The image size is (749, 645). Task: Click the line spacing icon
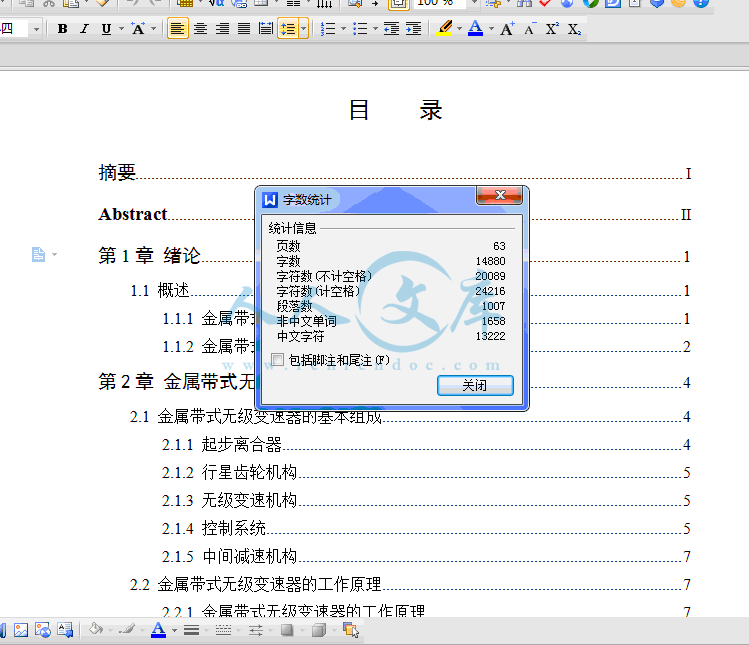(x=288, y=29)
